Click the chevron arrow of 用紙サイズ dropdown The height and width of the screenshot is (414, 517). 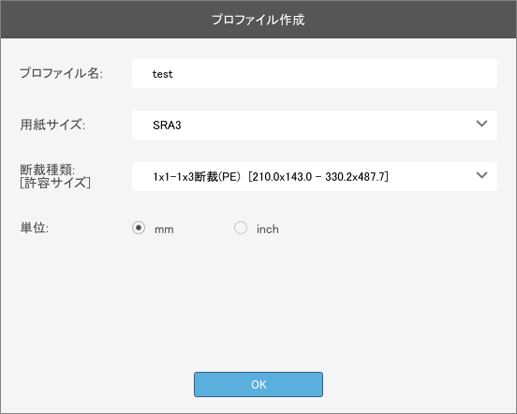pyautogui.click(x=482, y=124)
